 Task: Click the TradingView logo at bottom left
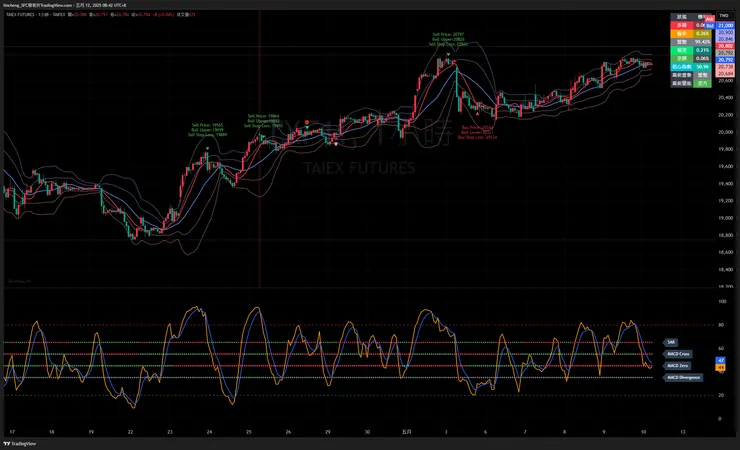20,444
